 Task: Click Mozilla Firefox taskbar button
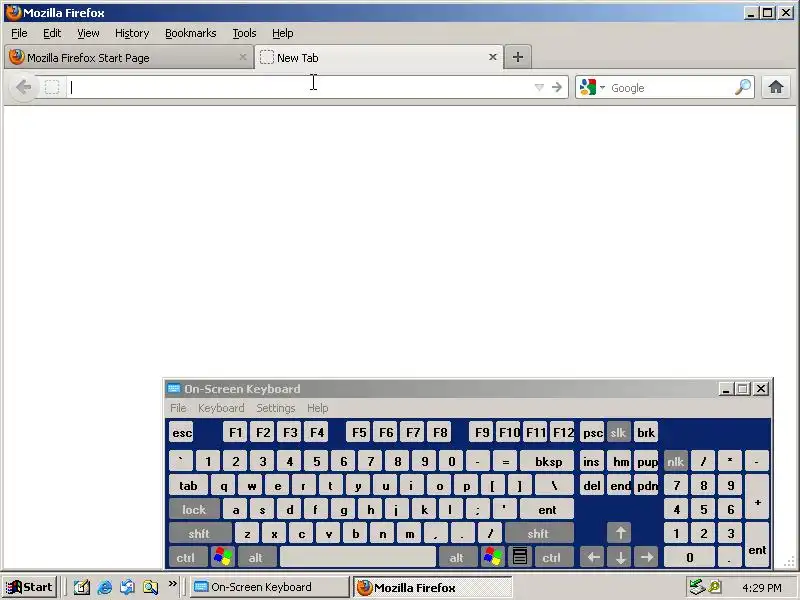[433, 587]
